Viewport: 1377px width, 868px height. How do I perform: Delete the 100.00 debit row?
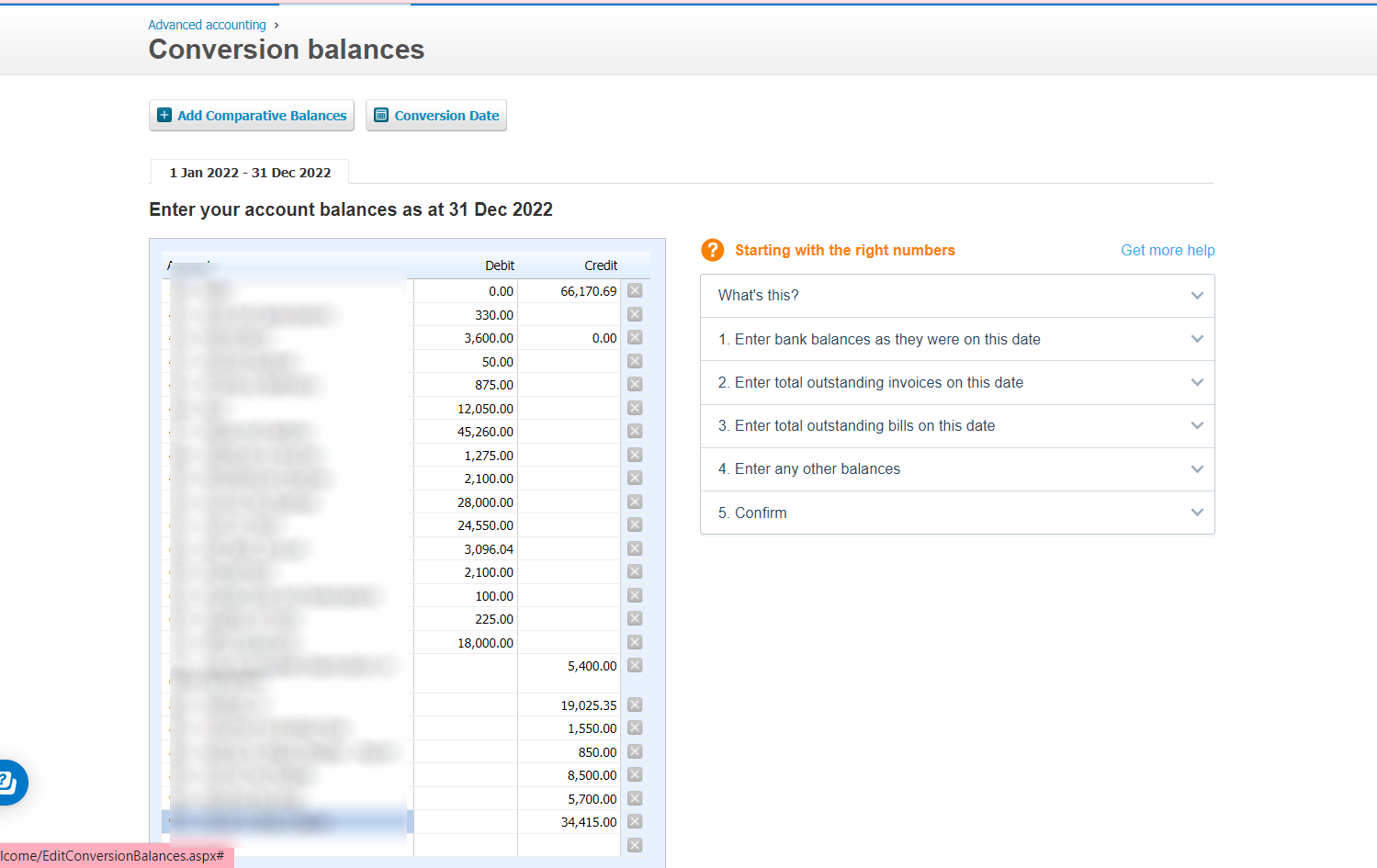coord(635,595)
